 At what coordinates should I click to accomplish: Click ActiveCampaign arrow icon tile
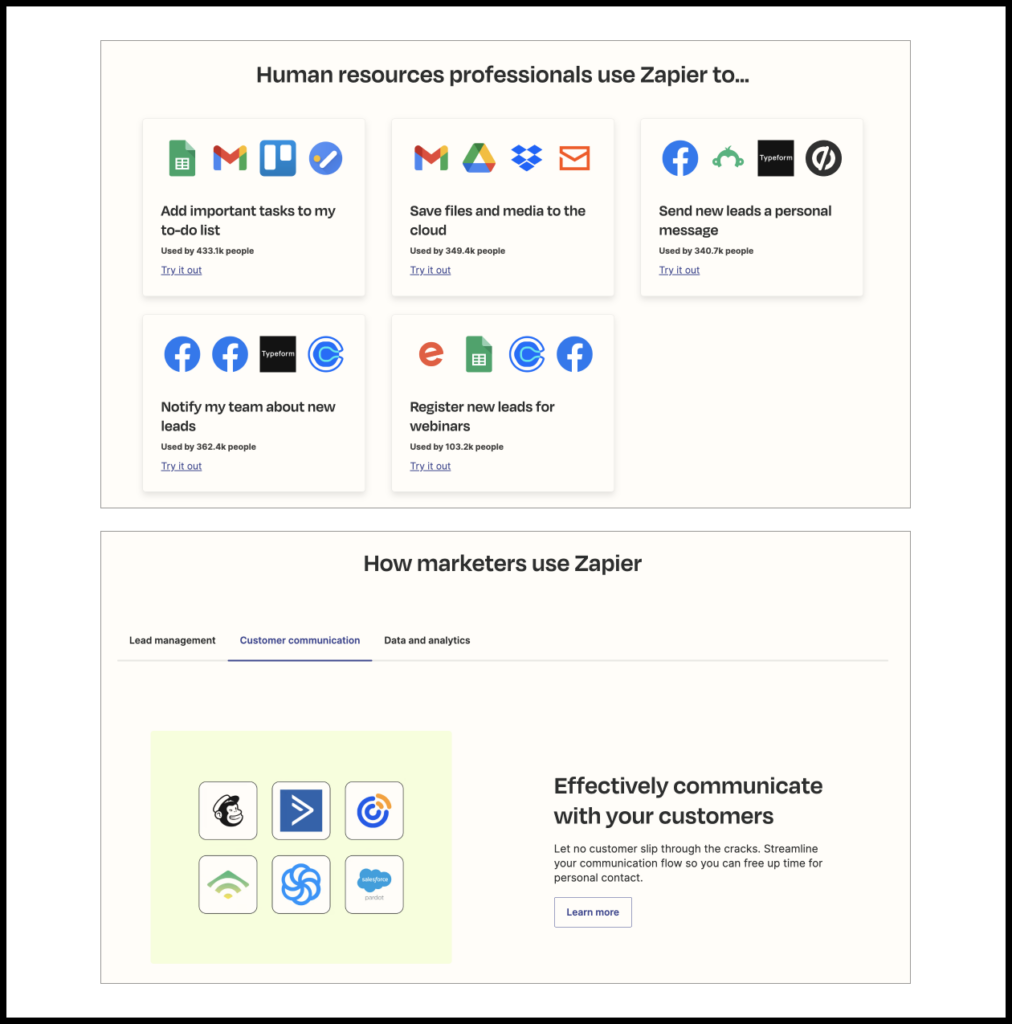(301, 810)
